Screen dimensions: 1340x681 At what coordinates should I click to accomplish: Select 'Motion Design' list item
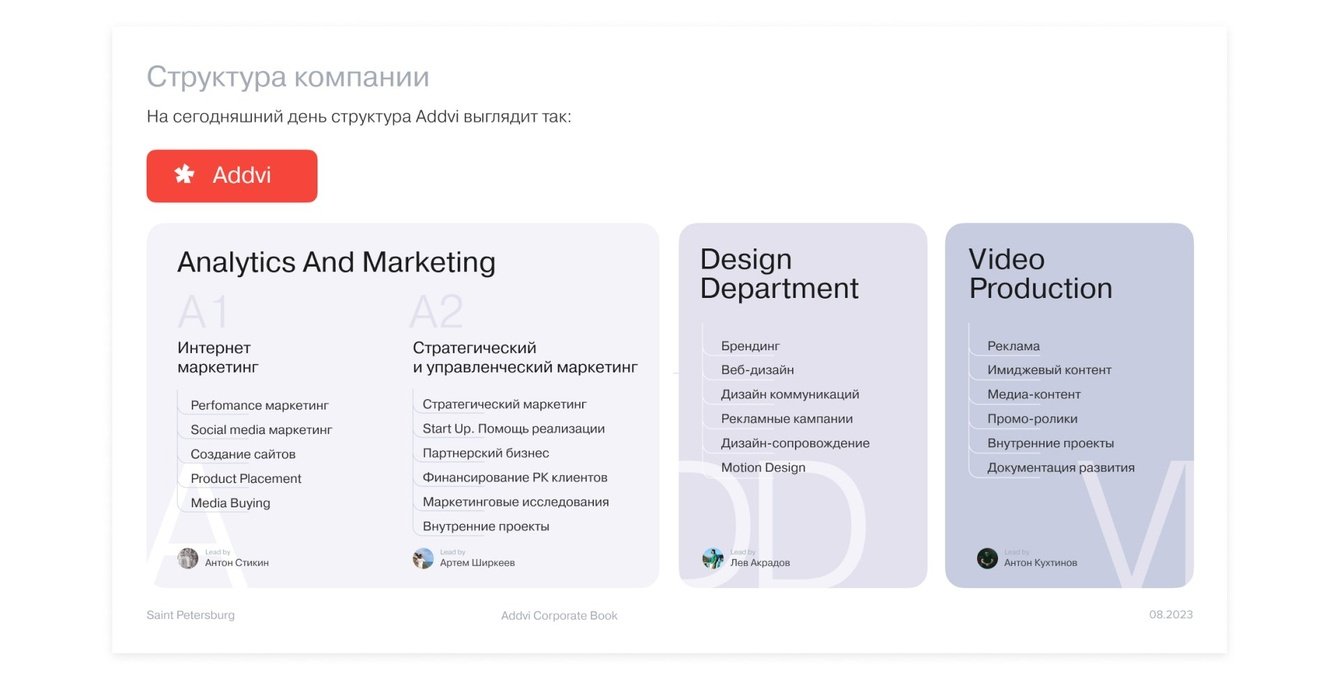pos(763,467)
